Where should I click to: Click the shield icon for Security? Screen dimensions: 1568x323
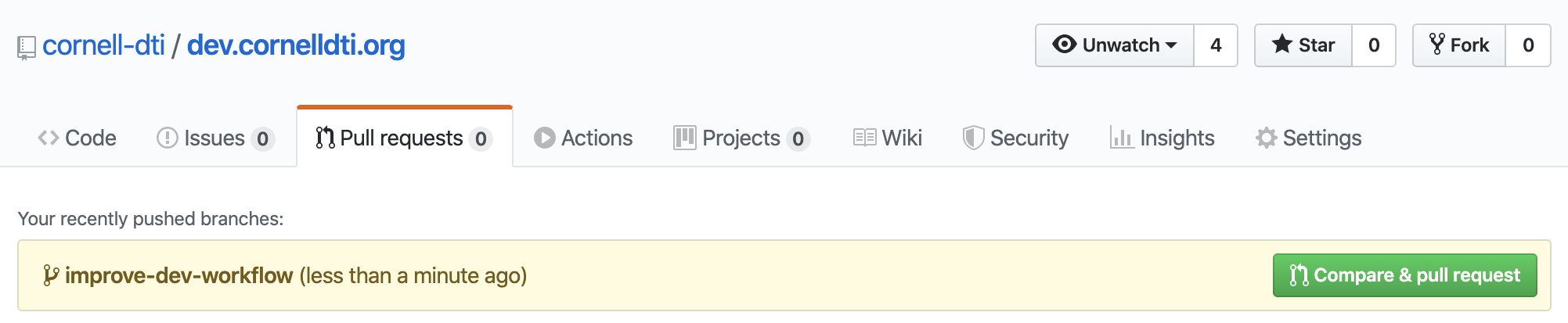click(x=973, y=138)
